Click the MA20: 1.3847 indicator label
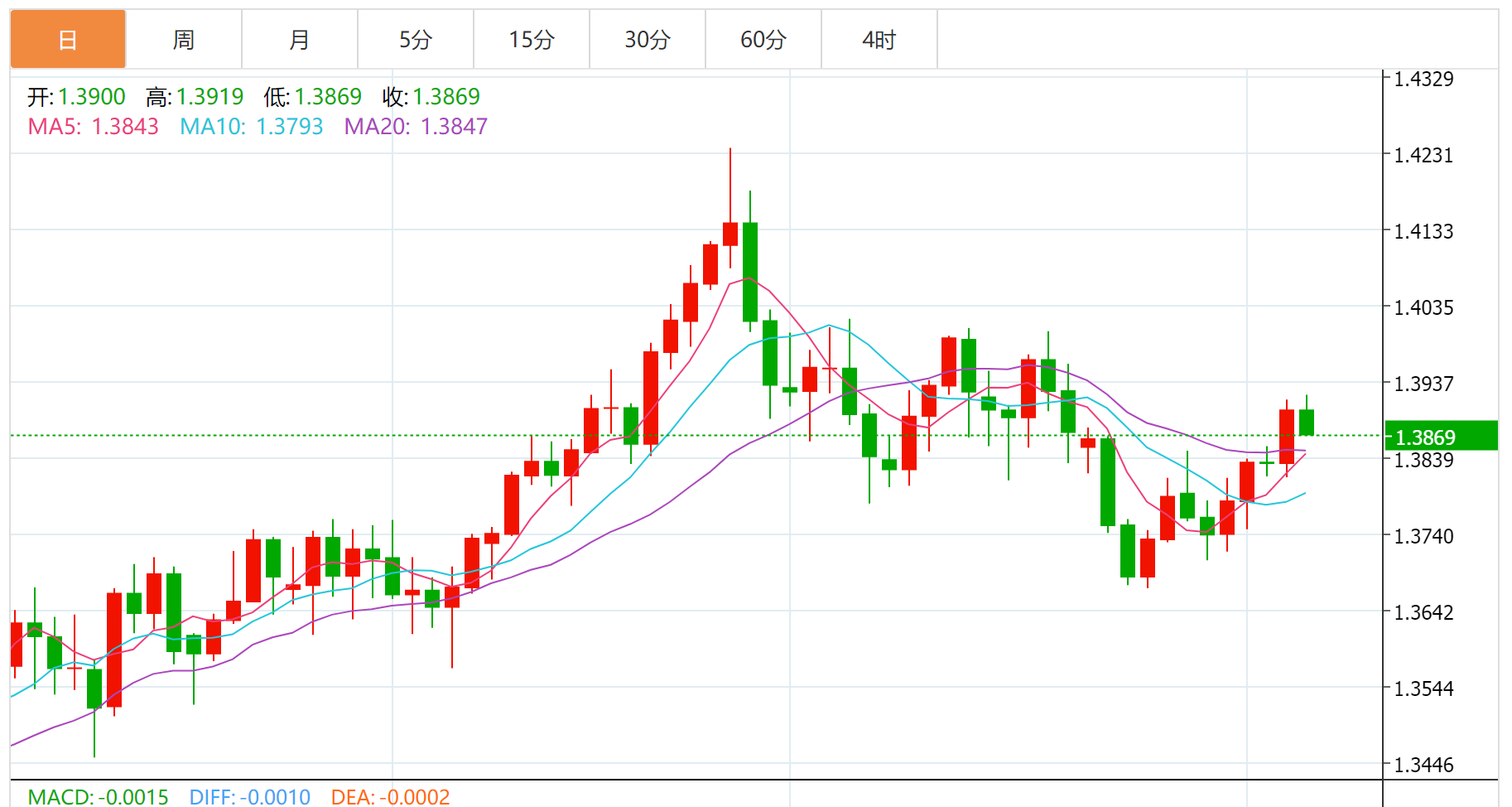 coord(416,127)
